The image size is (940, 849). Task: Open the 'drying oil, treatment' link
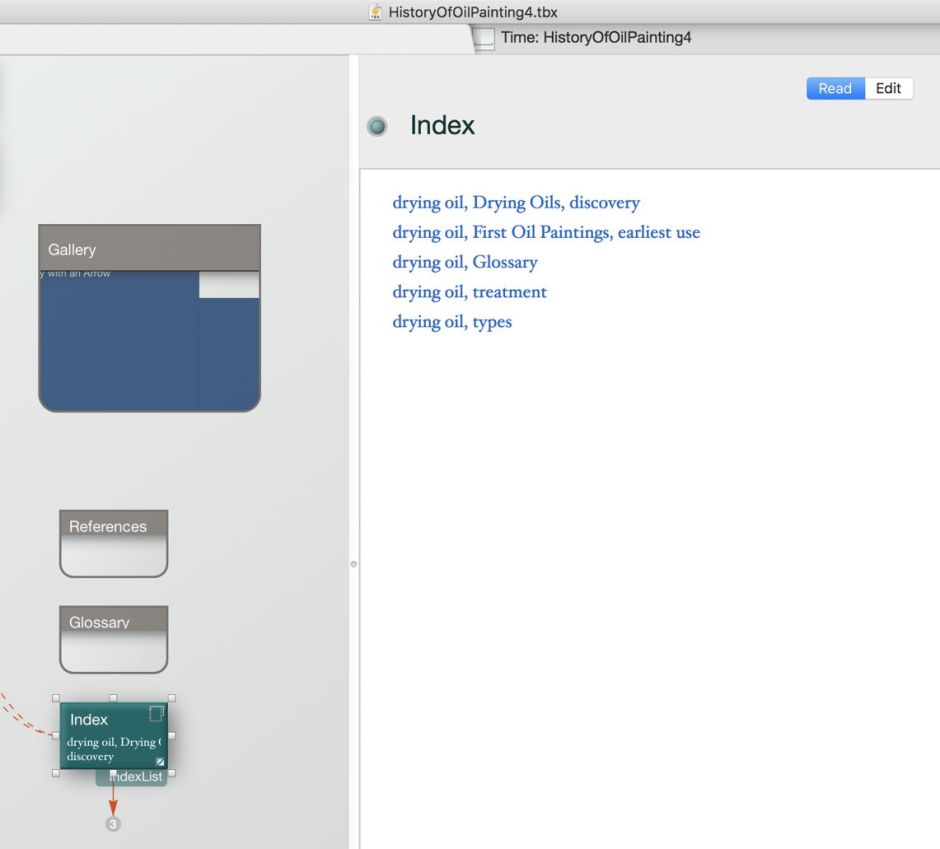point(469,292)
